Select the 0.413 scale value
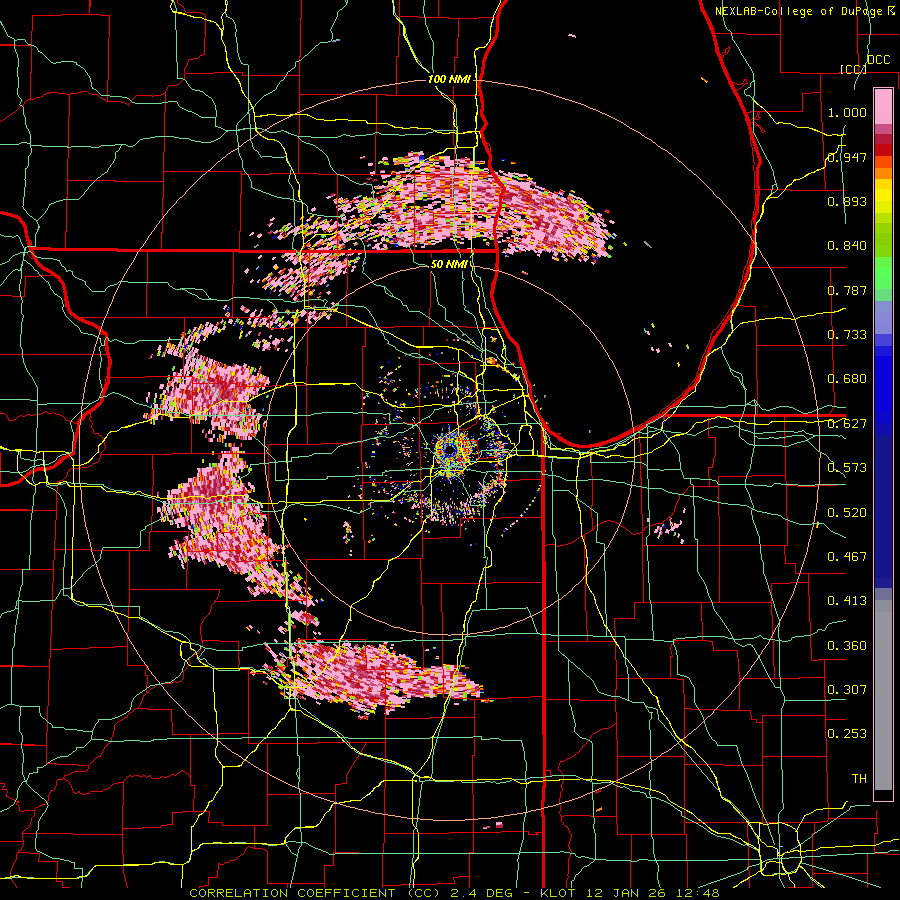Image resolution: width=900 pixels, height=900 pixels. tap(847, 601)
